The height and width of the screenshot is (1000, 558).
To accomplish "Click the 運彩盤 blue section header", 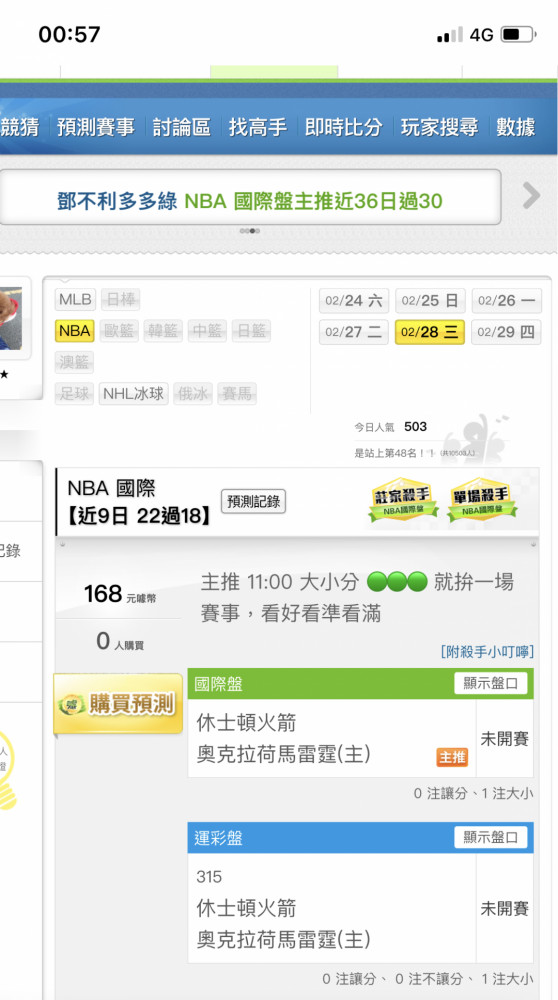I will [x=360, y=837].
